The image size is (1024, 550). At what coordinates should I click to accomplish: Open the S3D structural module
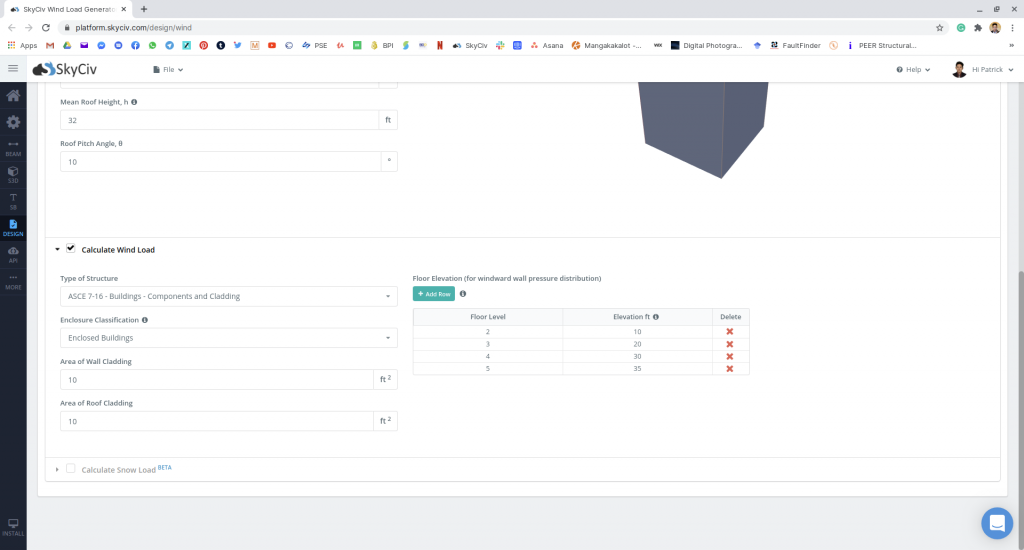coord(13,174)
